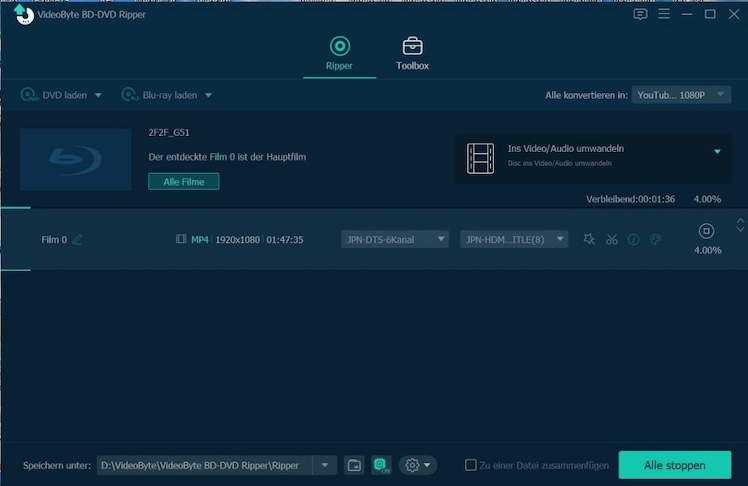Open the effects editor star-wand icon
The height and width of the screenshot is (486, 748).
coord(589,239)
